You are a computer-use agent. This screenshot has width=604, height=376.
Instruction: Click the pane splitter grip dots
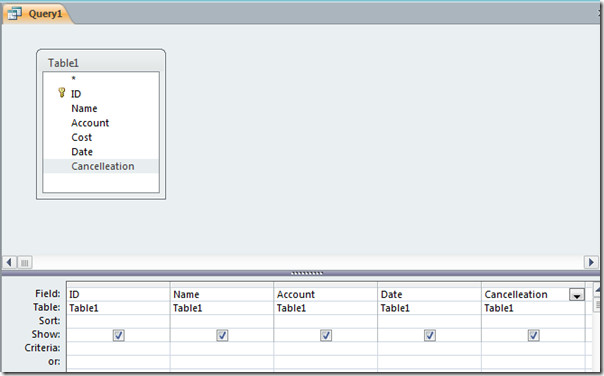(x=307, y=273)
